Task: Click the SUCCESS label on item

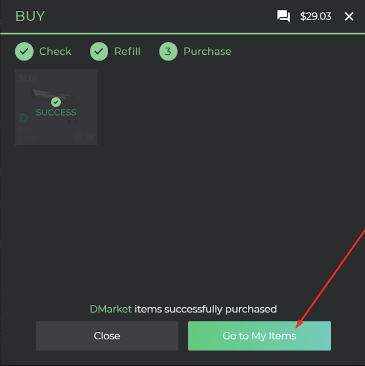Action: (x=56, y=112)
